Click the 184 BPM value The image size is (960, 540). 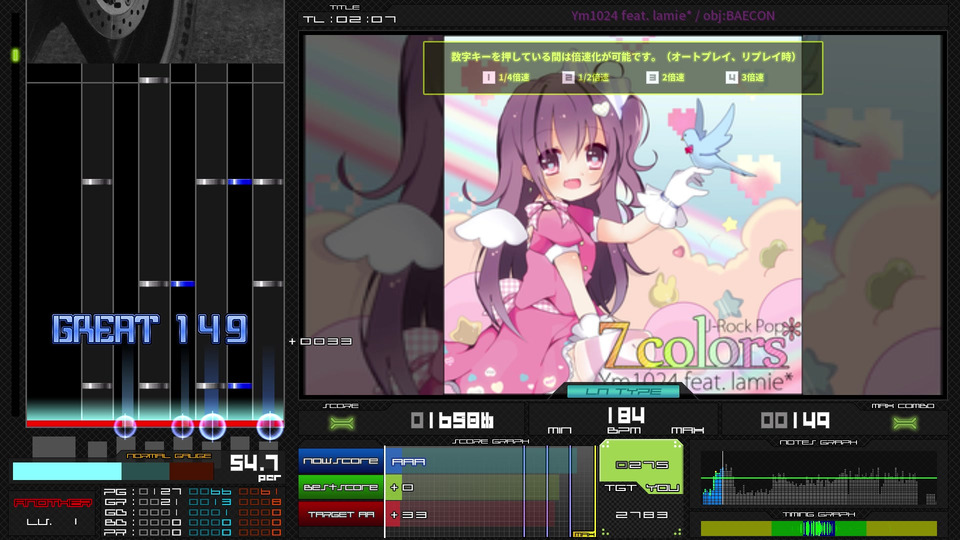pyautogui.click(x=626, y=416)
